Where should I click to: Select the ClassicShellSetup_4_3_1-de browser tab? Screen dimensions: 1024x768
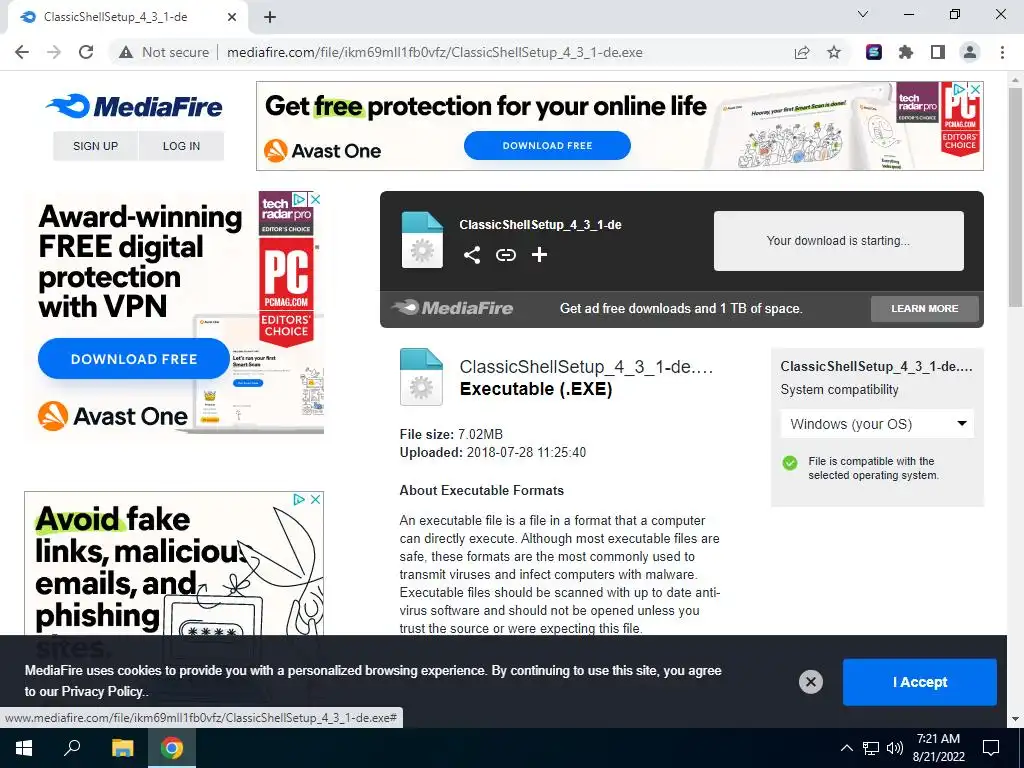pyautogui.click(x=127, y=17)
